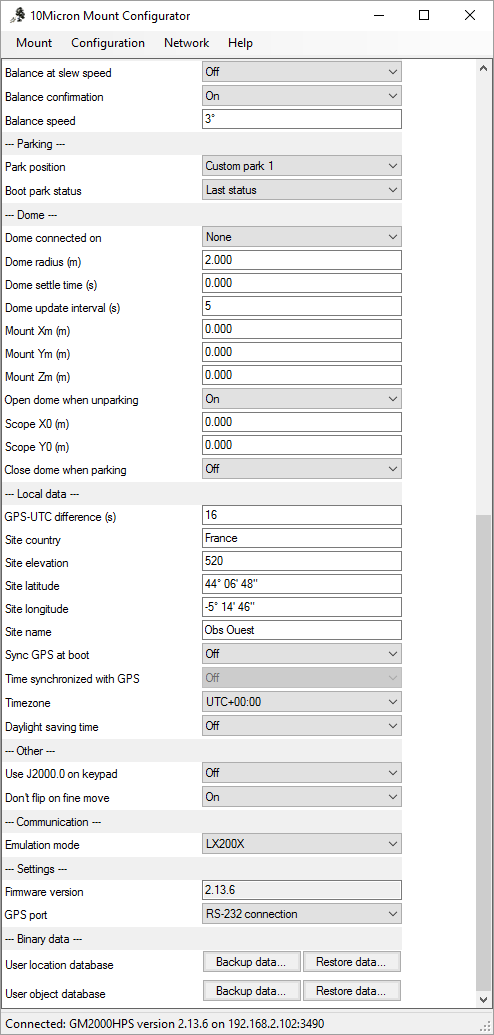This screenshot has width=494, height=1035.
Task: Expand the Park position dropdown
Action: 302,166
